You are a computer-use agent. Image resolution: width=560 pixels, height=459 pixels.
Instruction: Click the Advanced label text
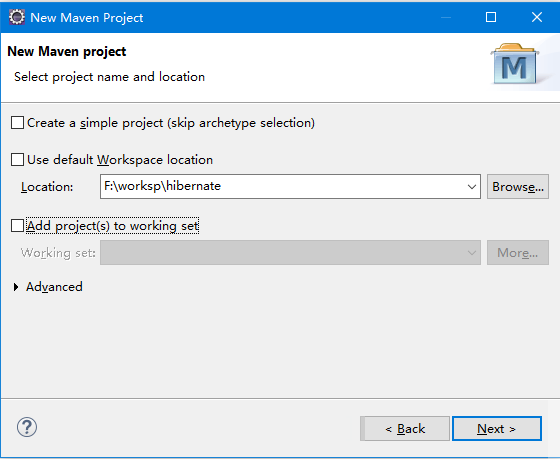54,287
